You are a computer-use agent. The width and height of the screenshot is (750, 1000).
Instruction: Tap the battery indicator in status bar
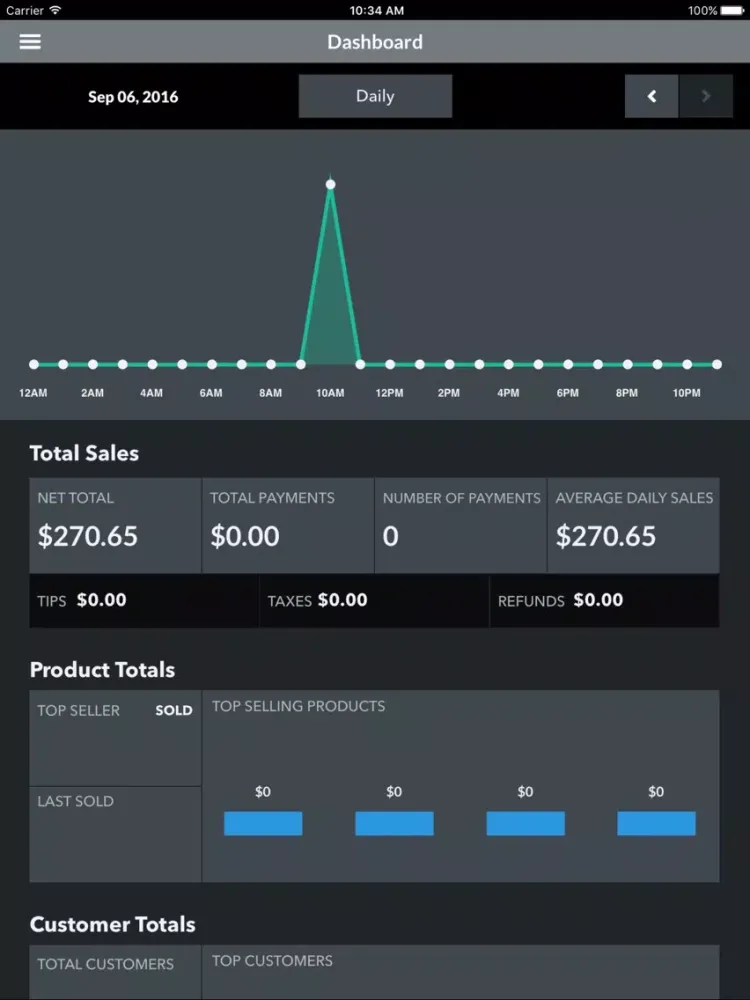(732, 10)
